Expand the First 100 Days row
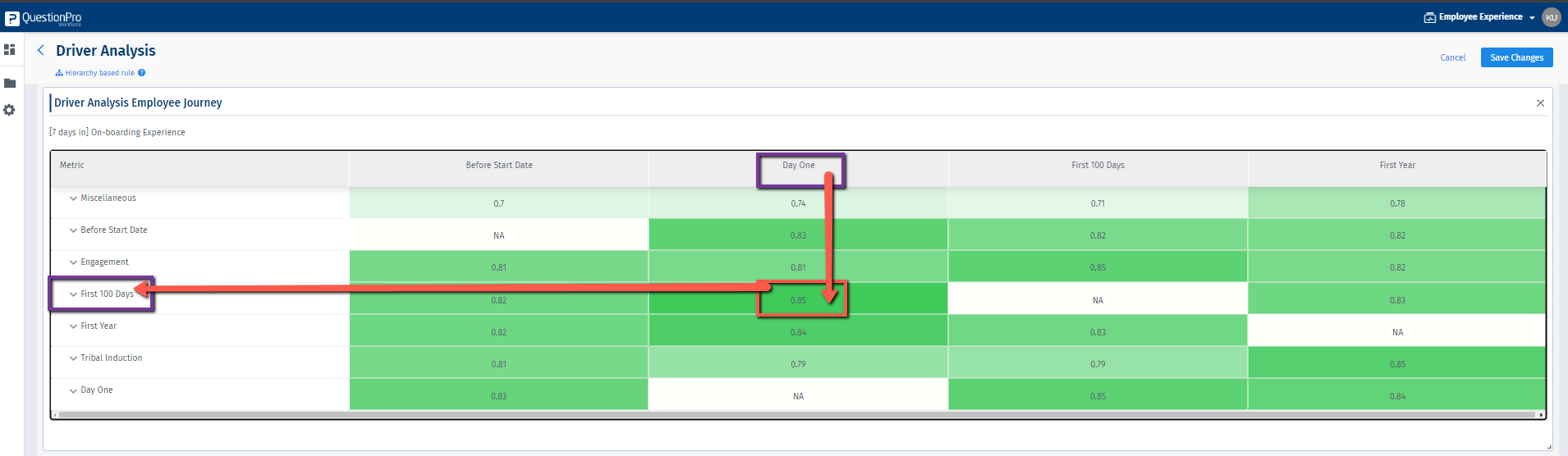The height and width of the screenshot is (456, 1568). coord(73,294)
